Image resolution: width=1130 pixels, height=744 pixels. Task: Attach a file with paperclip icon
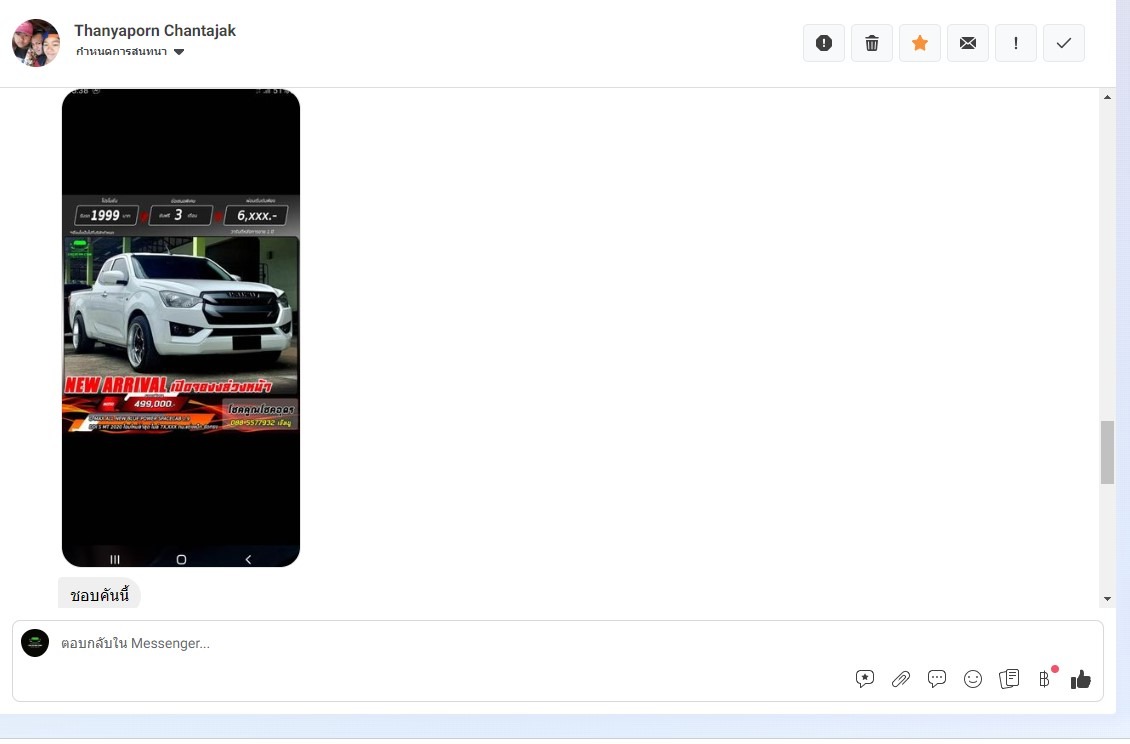901,678
